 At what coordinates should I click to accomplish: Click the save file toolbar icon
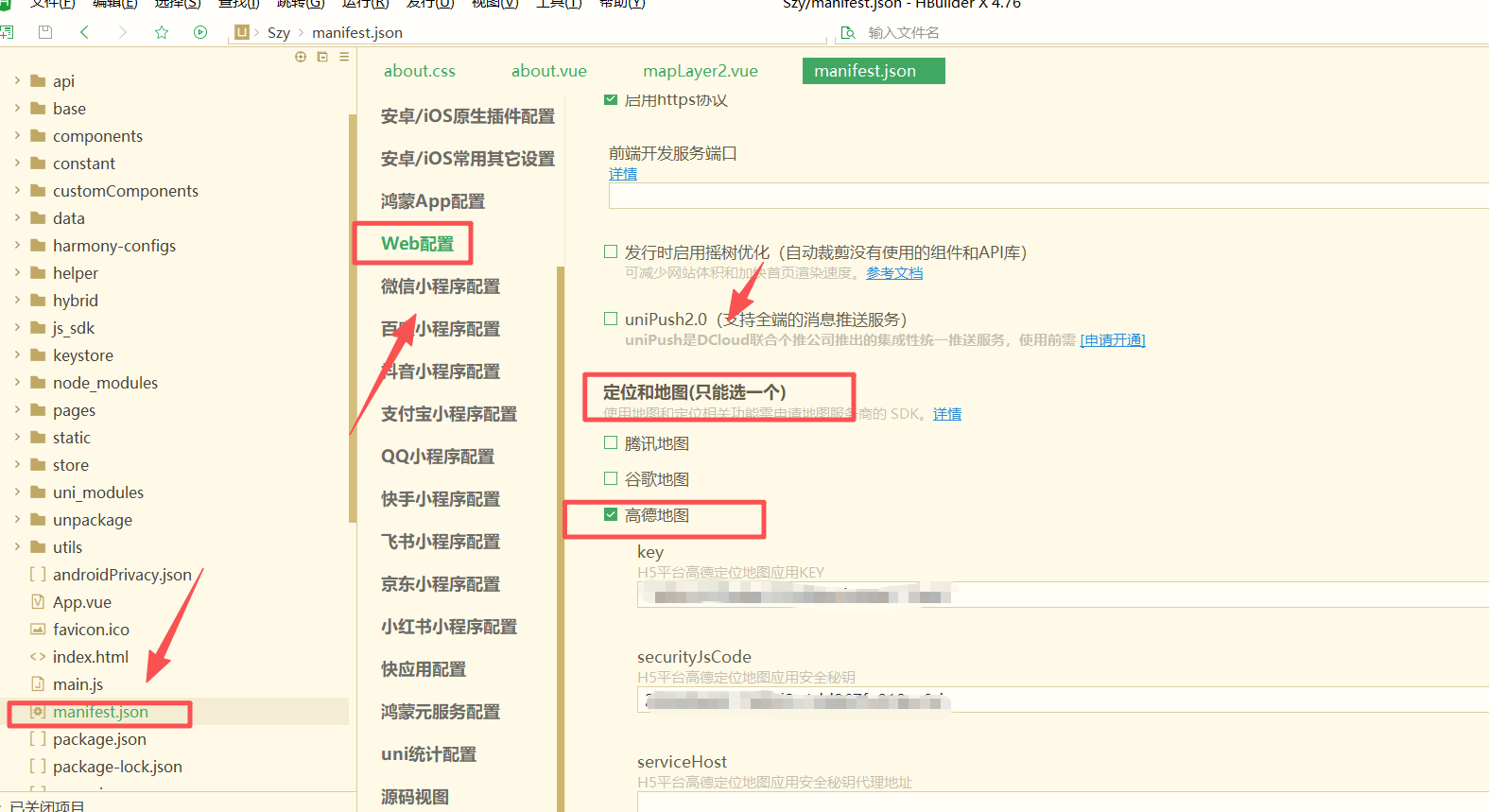click(44, 32)
